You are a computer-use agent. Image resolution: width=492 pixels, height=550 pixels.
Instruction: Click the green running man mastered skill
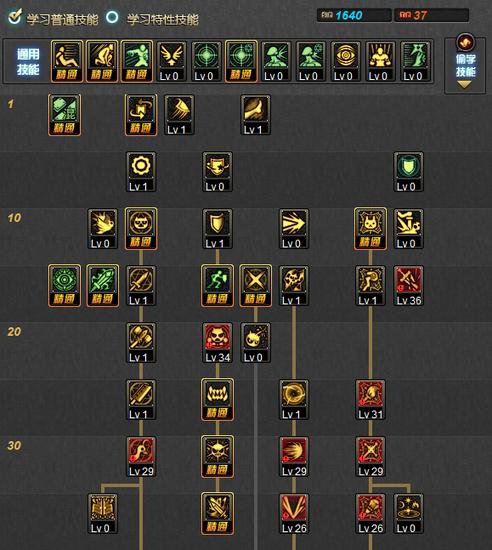coord(217,286)
